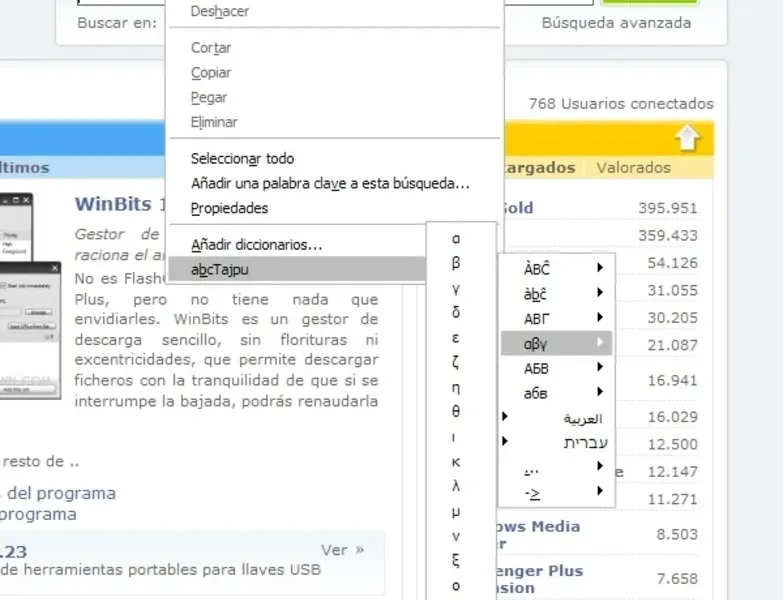Follow the Ver » link
The image size is (783, 600).
[x=343, y=550]
